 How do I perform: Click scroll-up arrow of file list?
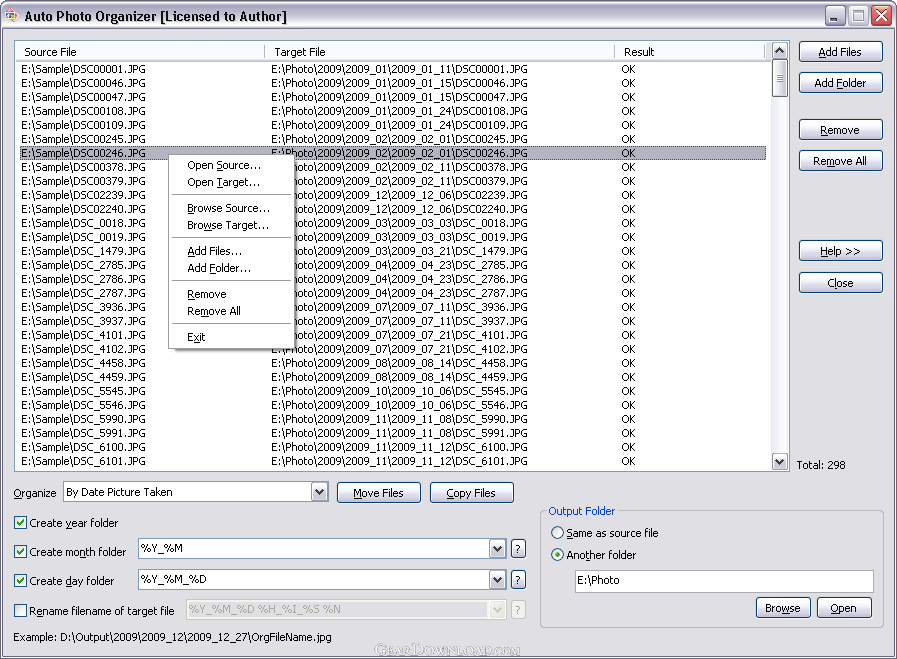(779, 51)
